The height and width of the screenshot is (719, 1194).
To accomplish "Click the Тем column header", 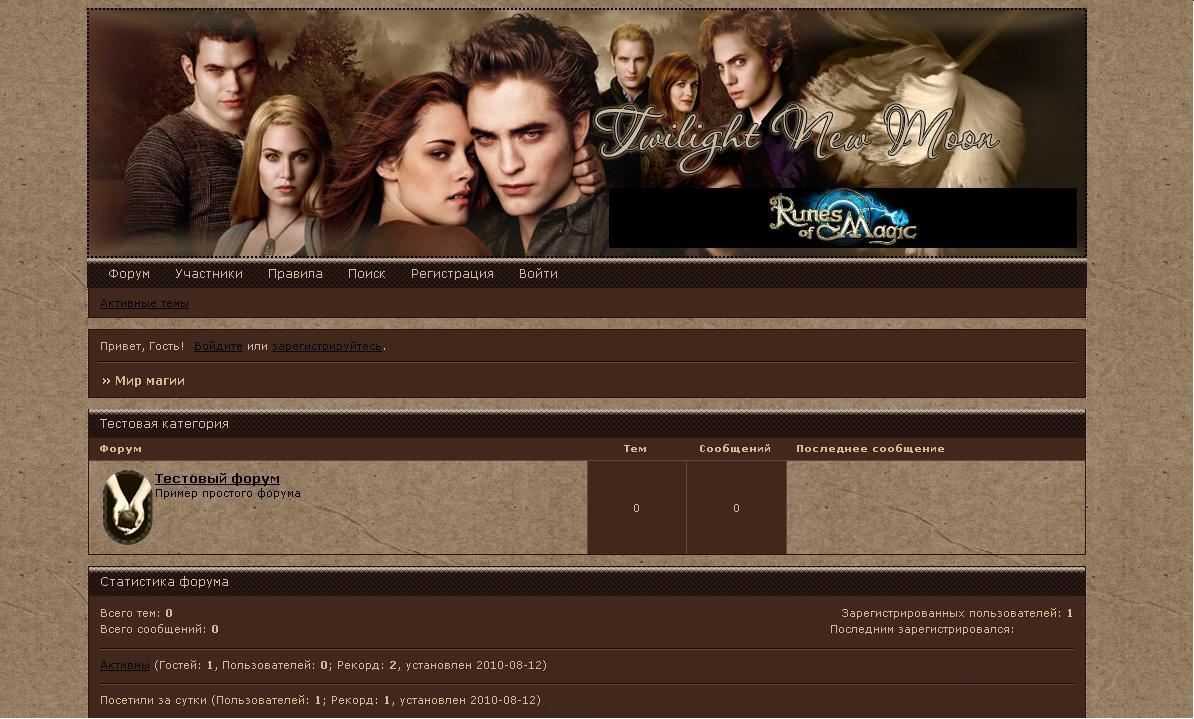I will [635, 449].
